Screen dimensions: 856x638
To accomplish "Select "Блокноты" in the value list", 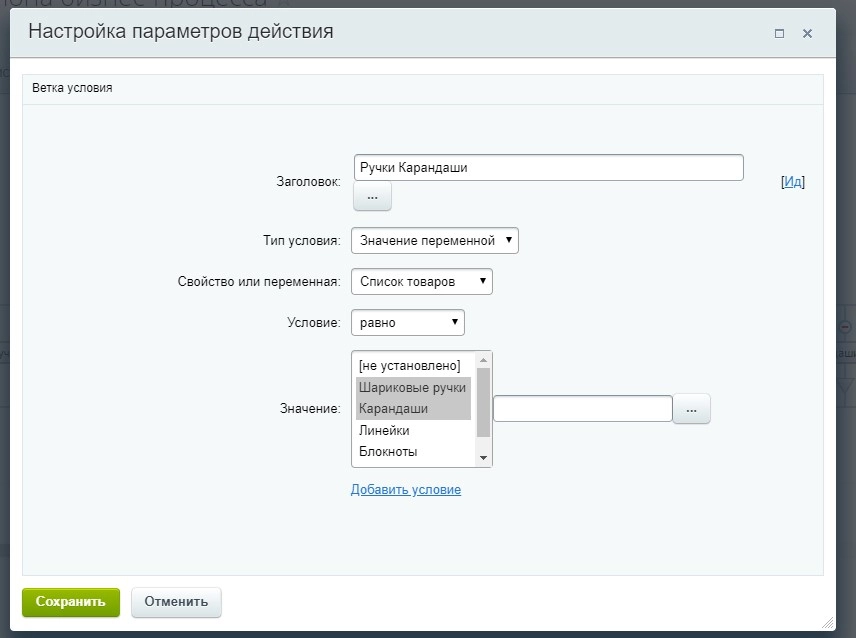I will coord(386,452).
